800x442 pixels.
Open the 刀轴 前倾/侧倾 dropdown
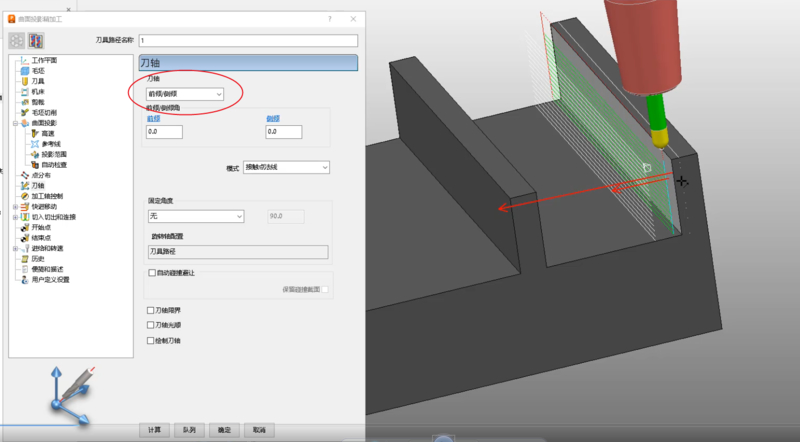184,94
